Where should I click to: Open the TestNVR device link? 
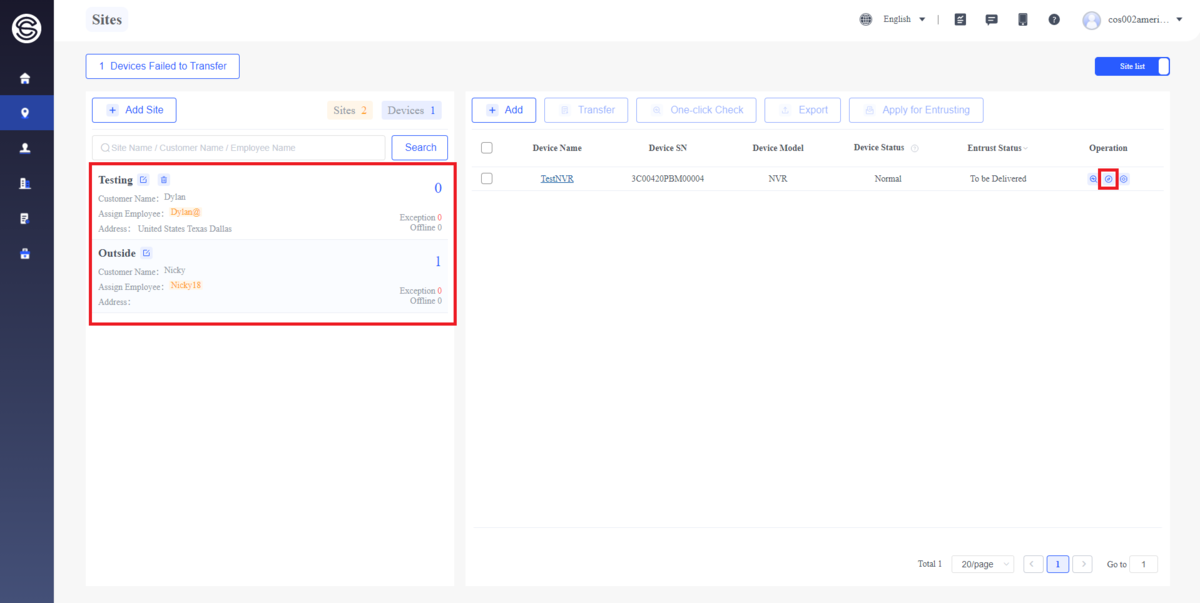[x=557, y=179]
